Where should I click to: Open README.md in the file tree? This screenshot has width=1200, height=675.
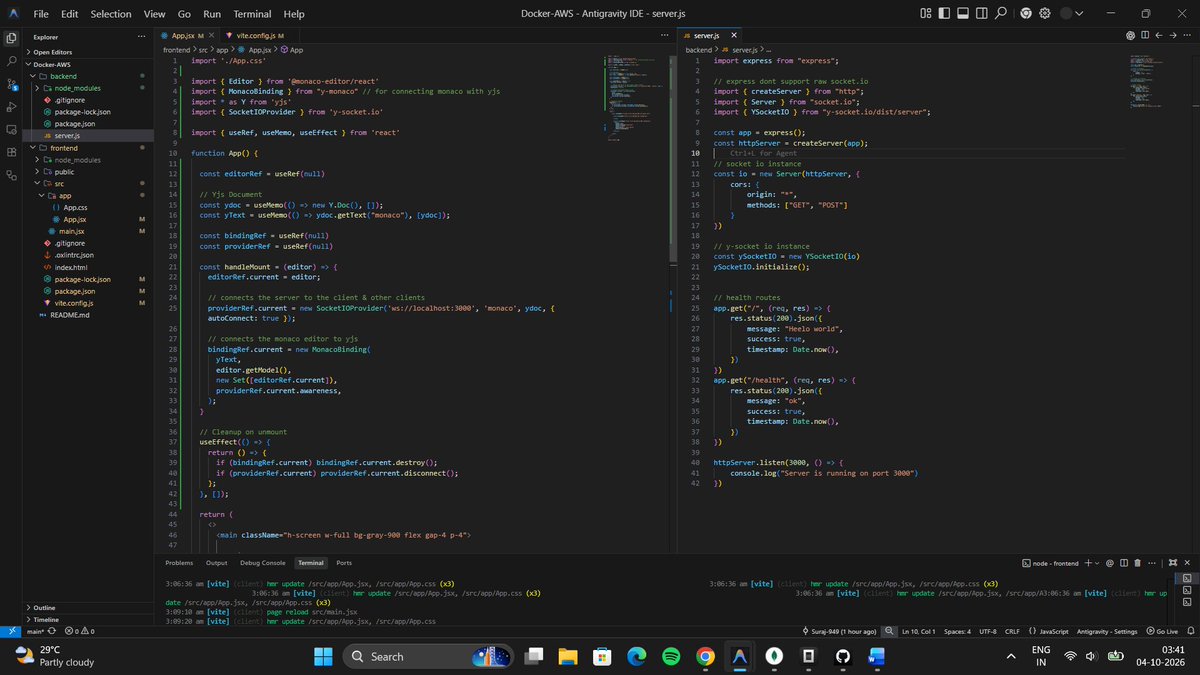click(69, 314)
